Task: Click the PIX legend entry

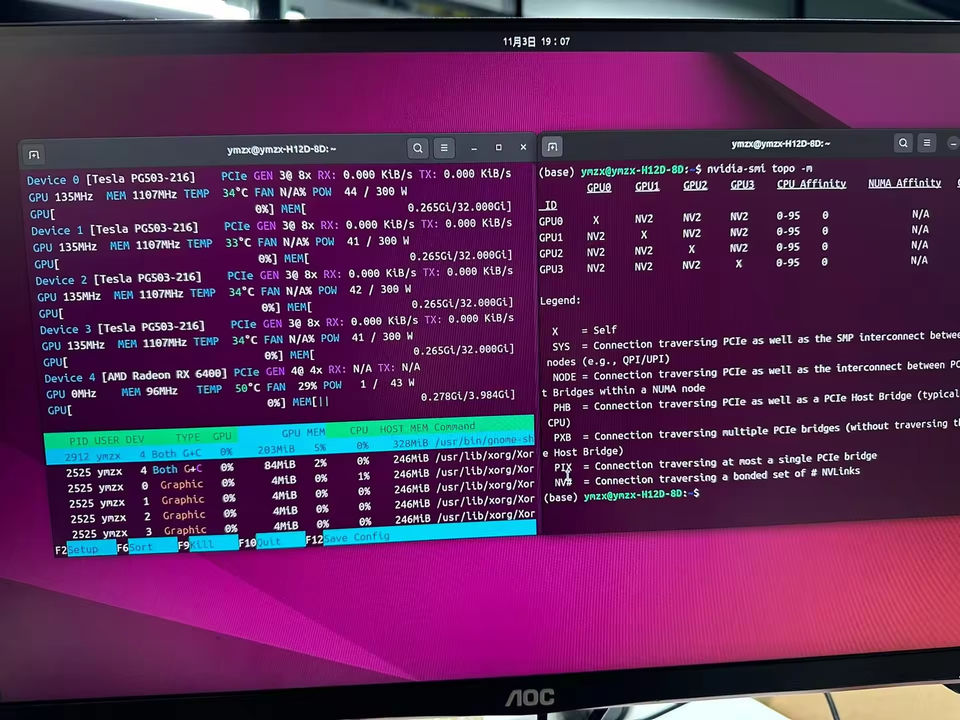Action: (715, 462)
